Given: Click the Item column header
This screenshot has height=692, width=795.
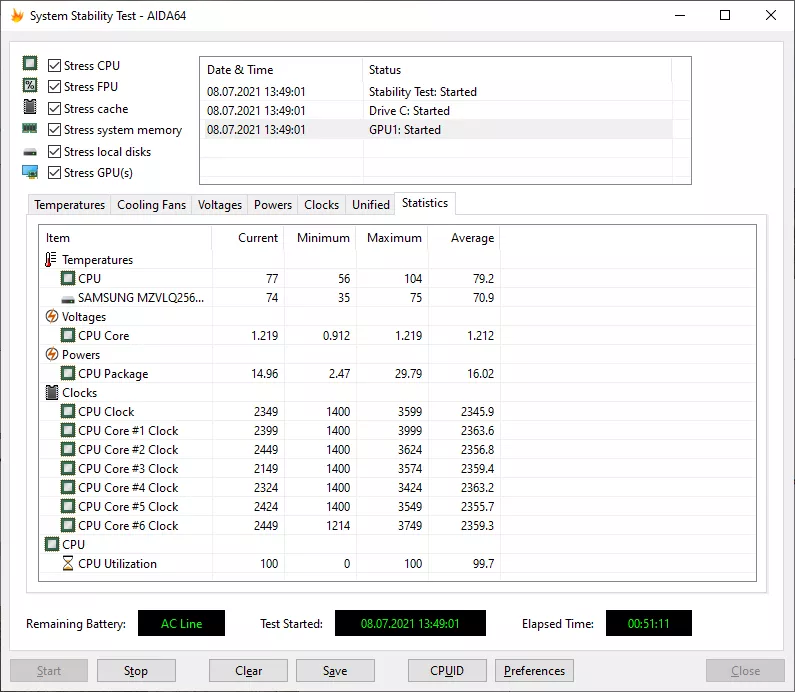Looking at the screenshot, I should click(125, 238).
